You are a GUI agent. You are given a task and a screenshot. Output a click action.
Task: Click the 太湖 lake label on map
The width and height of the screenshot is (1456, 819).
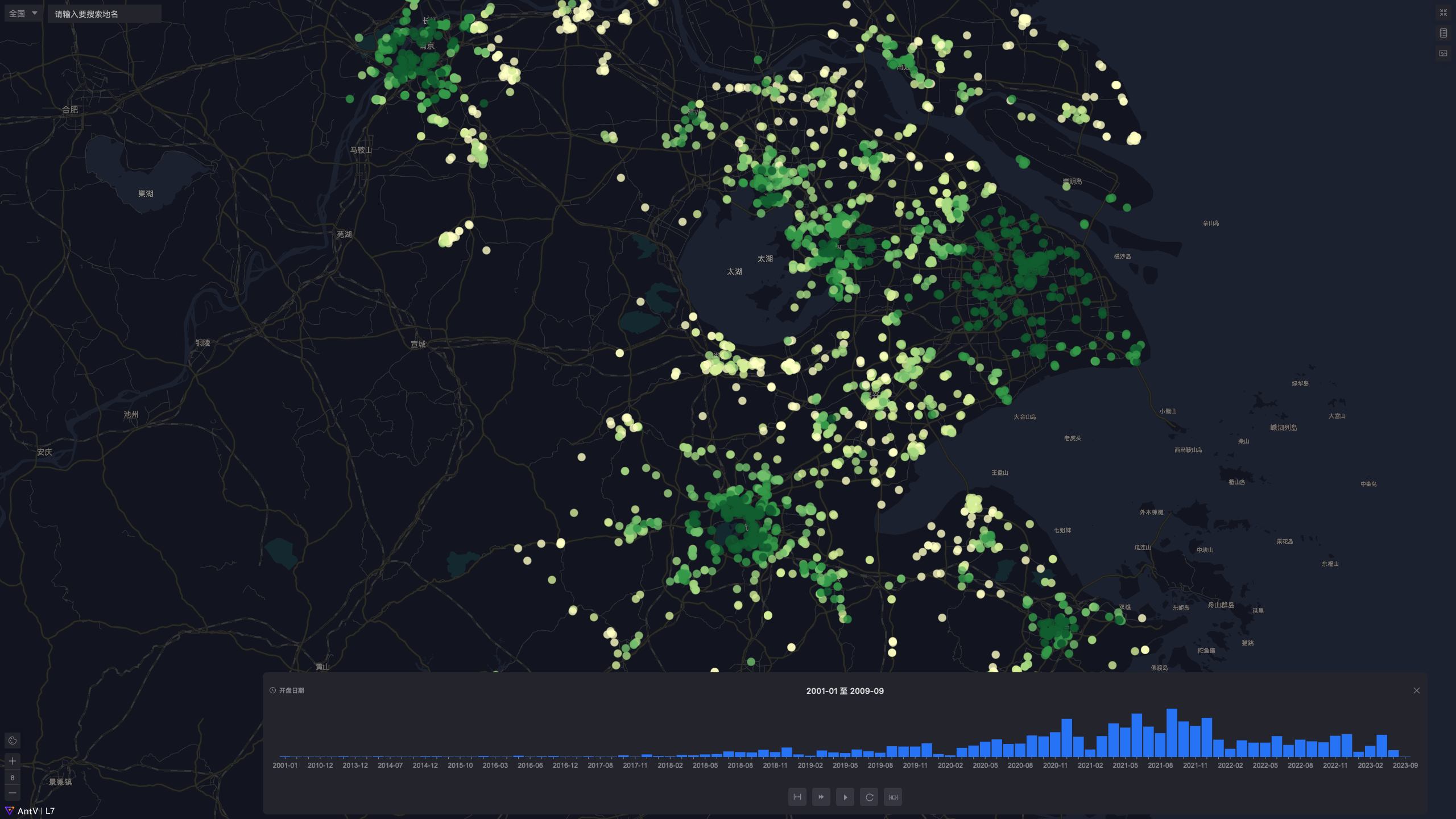765,259
